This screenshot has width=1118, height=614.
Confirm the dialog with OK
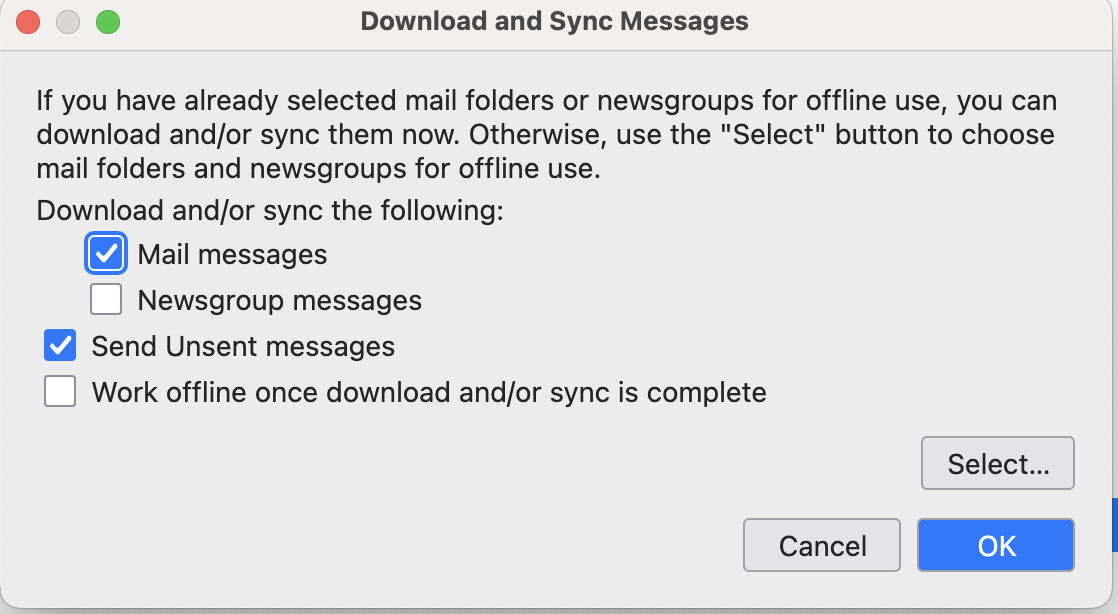[995, 546]
